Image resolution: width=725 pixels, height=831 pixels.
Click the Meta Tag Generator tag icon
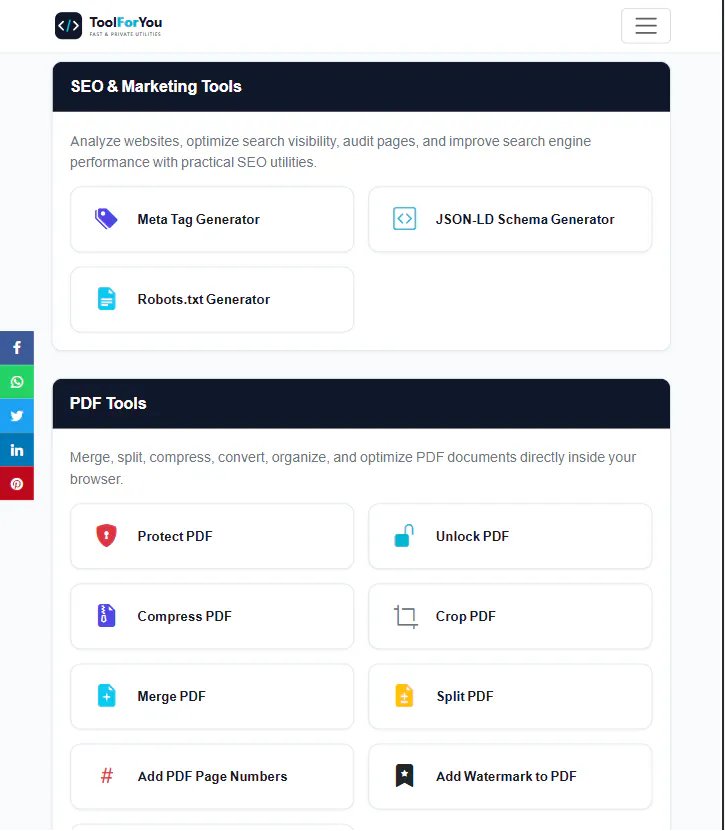tap(106, 219)
